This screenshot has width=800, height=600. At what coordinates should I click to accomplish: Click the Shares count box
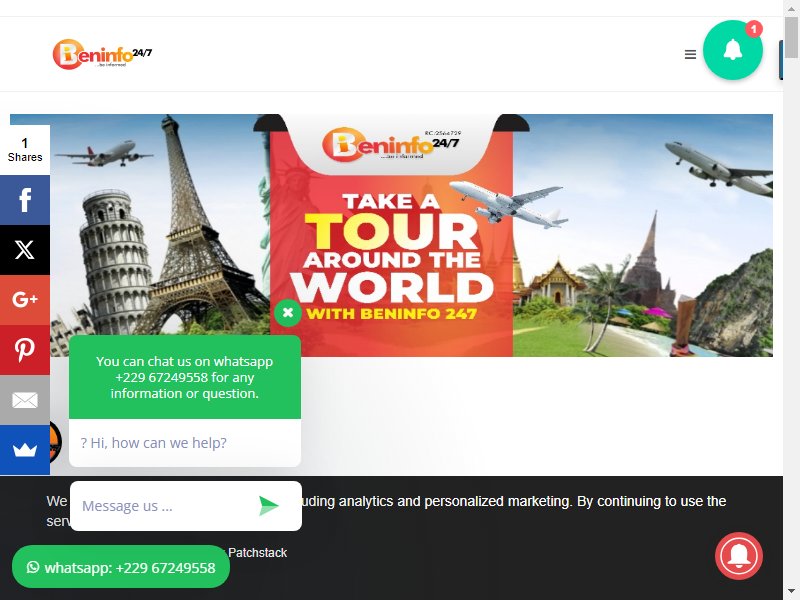pyautogui.click(x=25, y=150)
